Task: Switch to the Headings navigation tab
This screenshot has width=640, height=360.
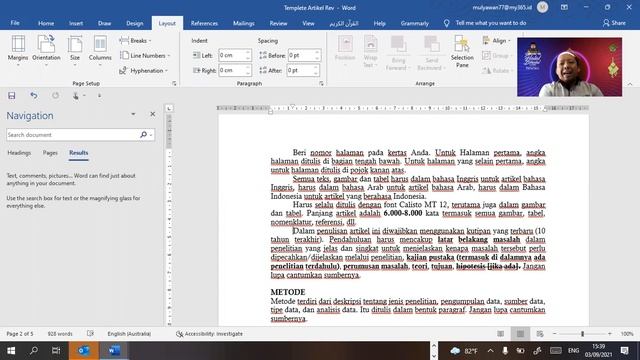Action: [x=19, y=153]
